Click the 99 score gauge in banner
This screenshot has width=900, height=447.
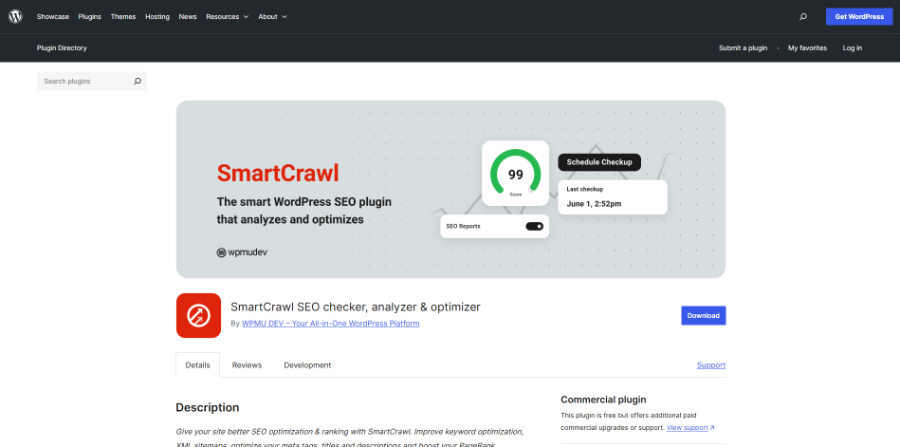pos(515,173)
